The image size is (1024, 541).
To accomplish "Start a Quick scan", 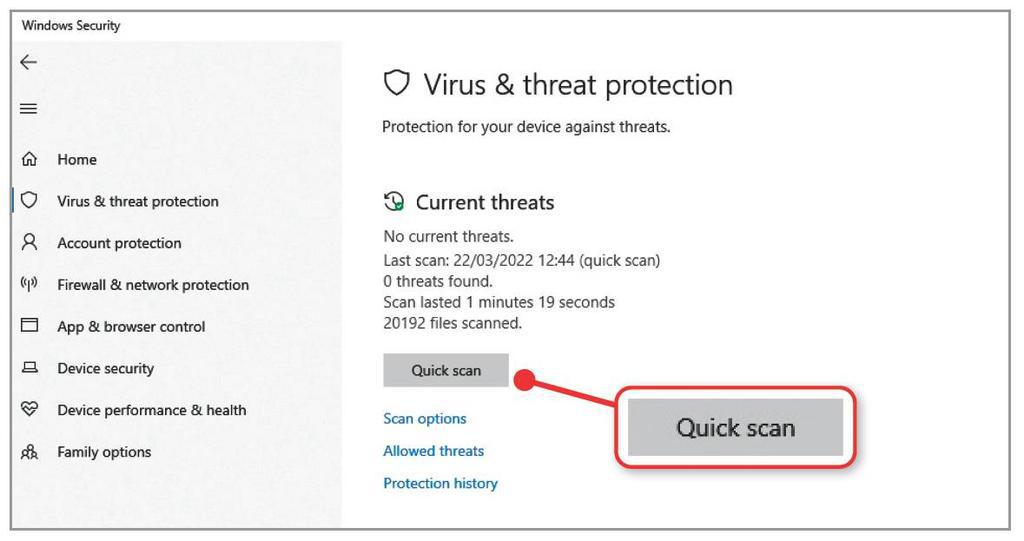I will point(446,370).
